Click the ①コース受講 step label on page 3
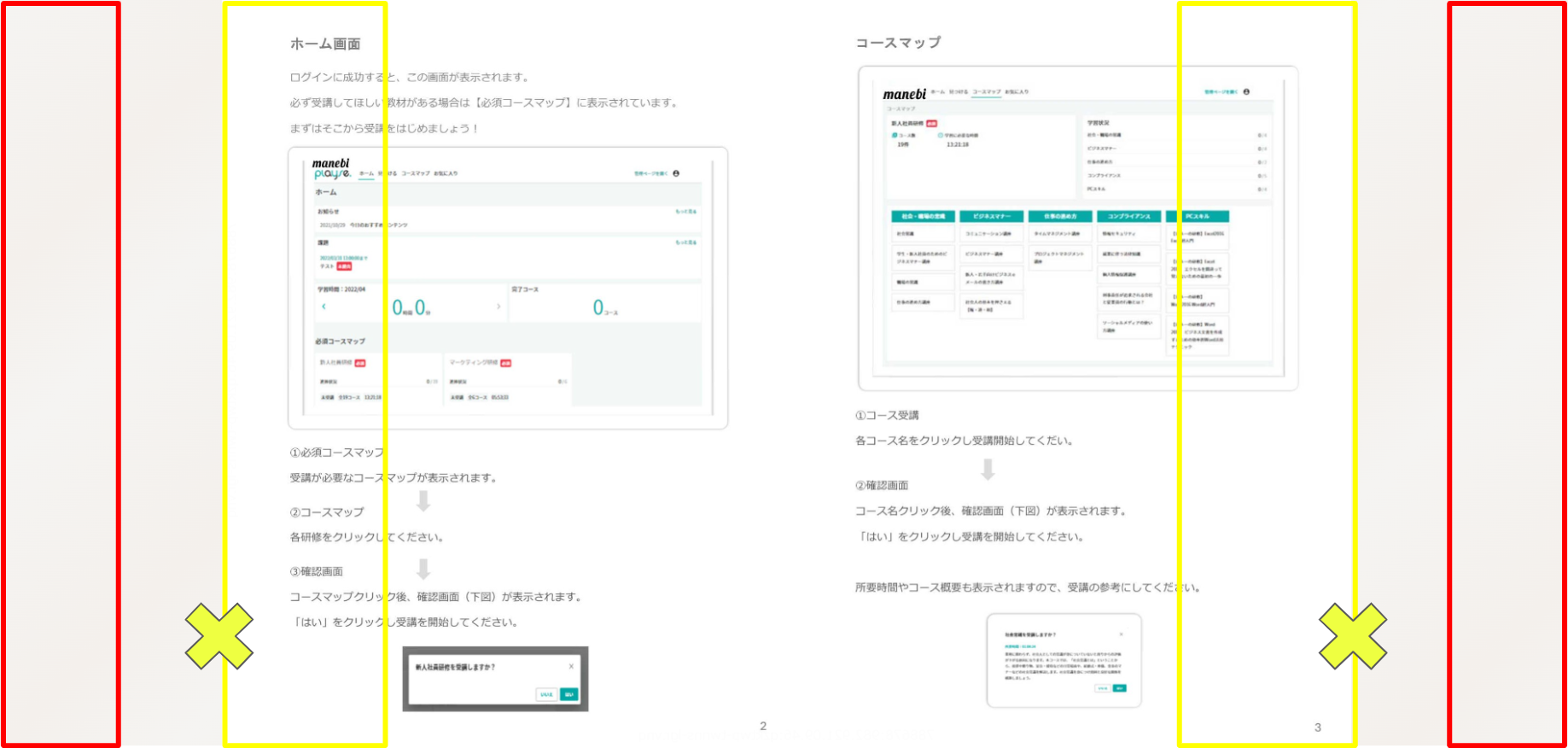Viewport: 1568px width, 748px height. [x=887, y=415]
